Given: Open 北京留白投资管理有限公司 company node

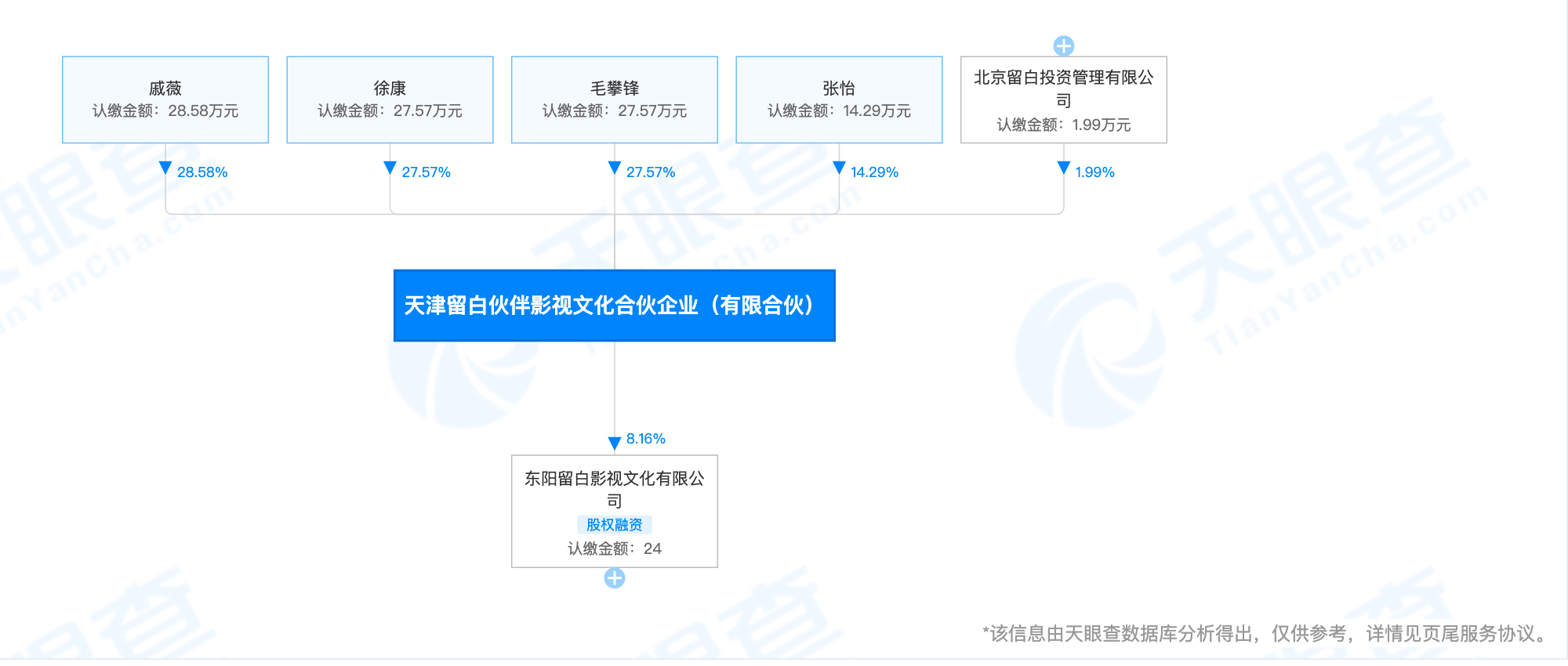Looking at the screenshot, I should click(1063, 100).
